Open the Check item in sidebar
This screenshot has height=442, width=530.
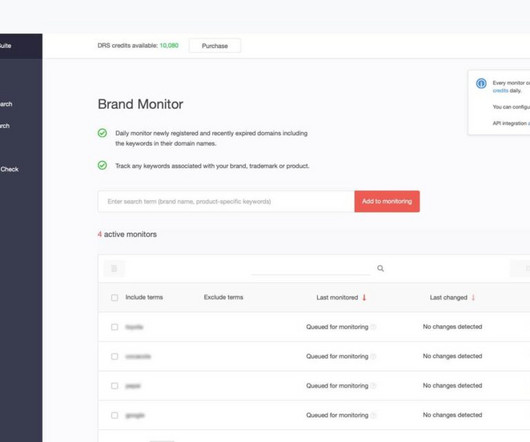click(9, 169)
